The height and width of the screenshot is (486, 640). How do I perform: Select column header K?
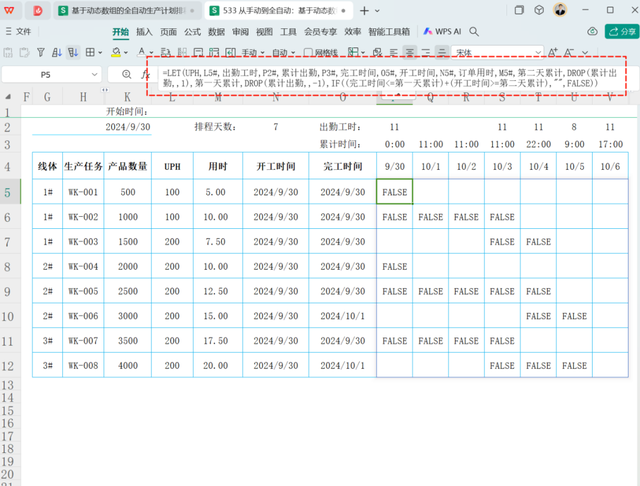click(x=127, y=97)
